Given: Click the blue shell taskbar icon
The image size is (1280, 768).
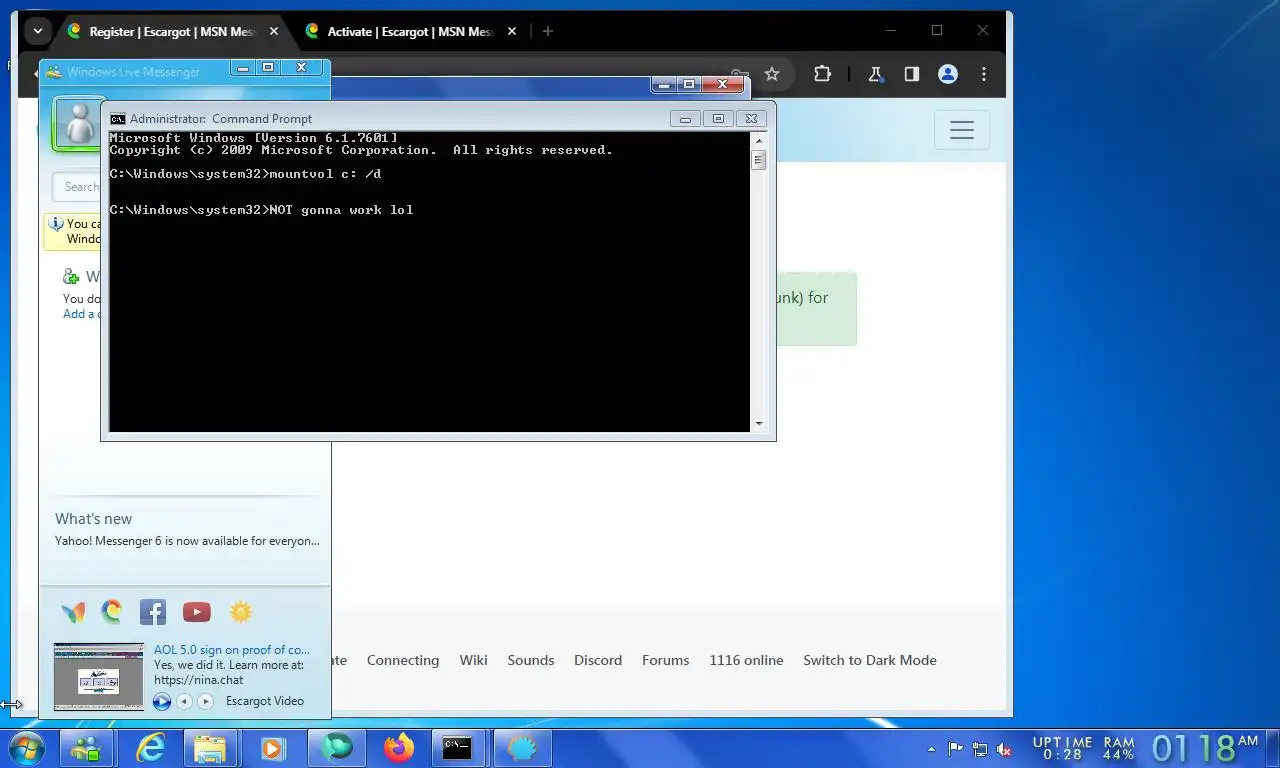Looking at the screenshot, I should [522, 748].
